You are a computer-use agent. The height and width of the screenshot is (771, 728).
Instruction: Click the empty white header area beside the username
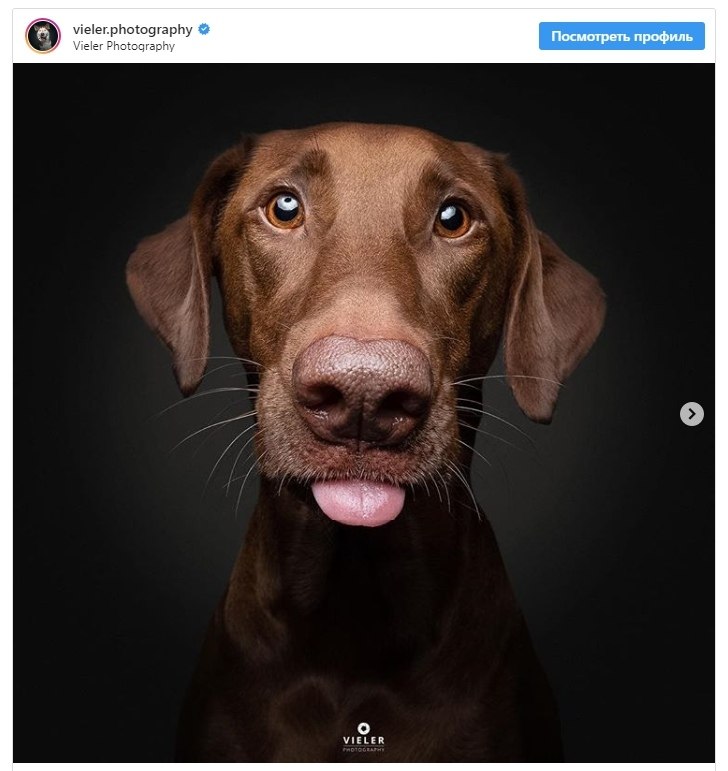(374, 36)
